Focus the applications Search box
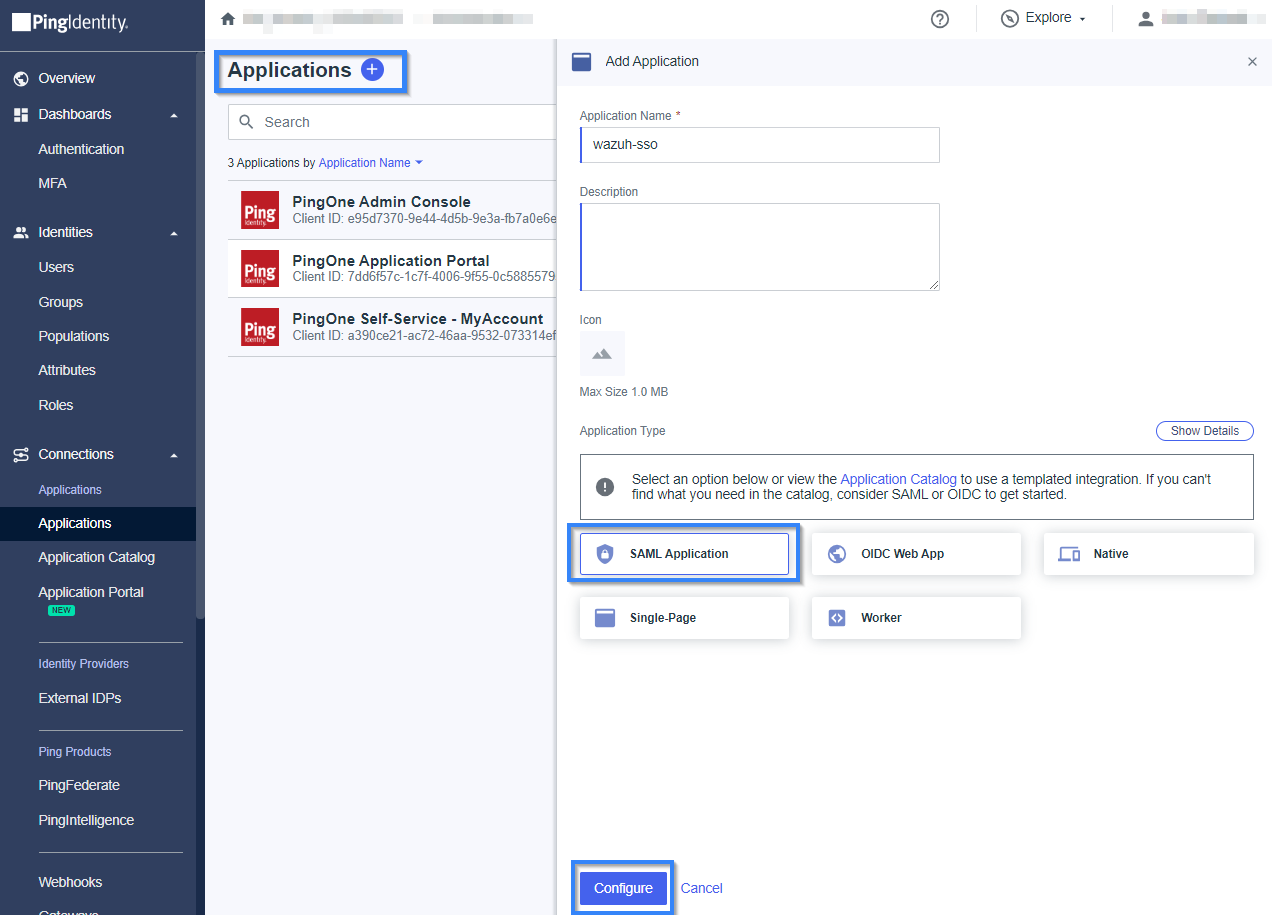 (392, 122)
